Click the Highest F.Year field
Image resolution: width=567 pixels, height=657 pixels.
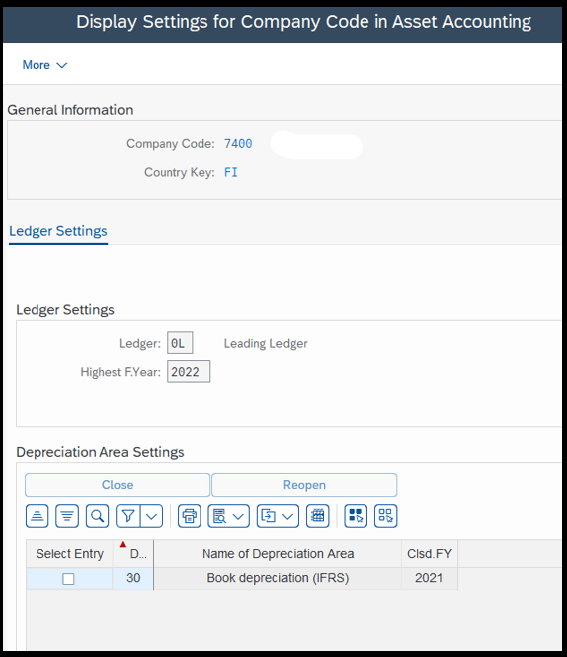[189, 372]
